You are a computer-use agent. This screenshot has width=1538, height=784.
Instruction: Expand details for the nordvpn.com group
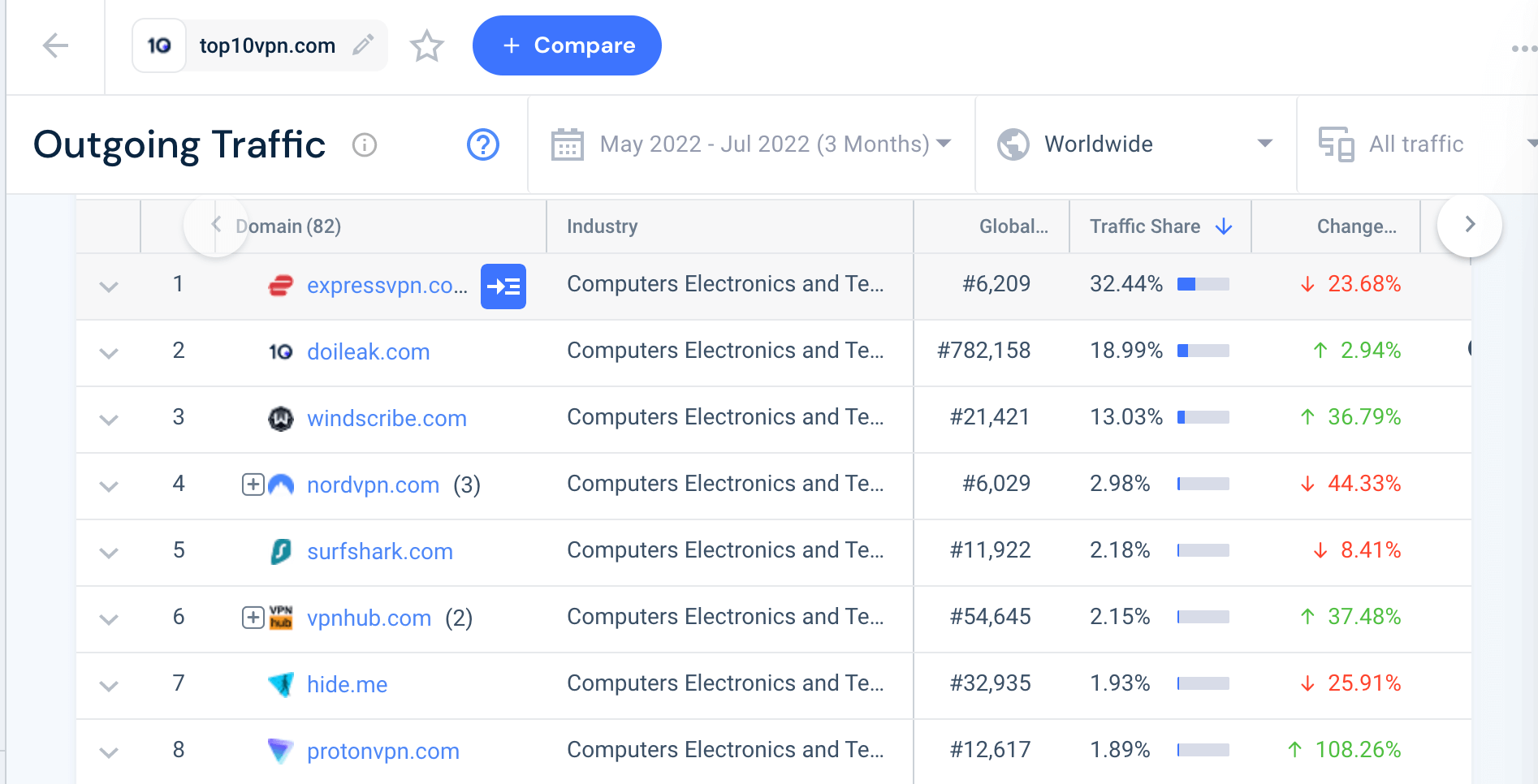252,485
